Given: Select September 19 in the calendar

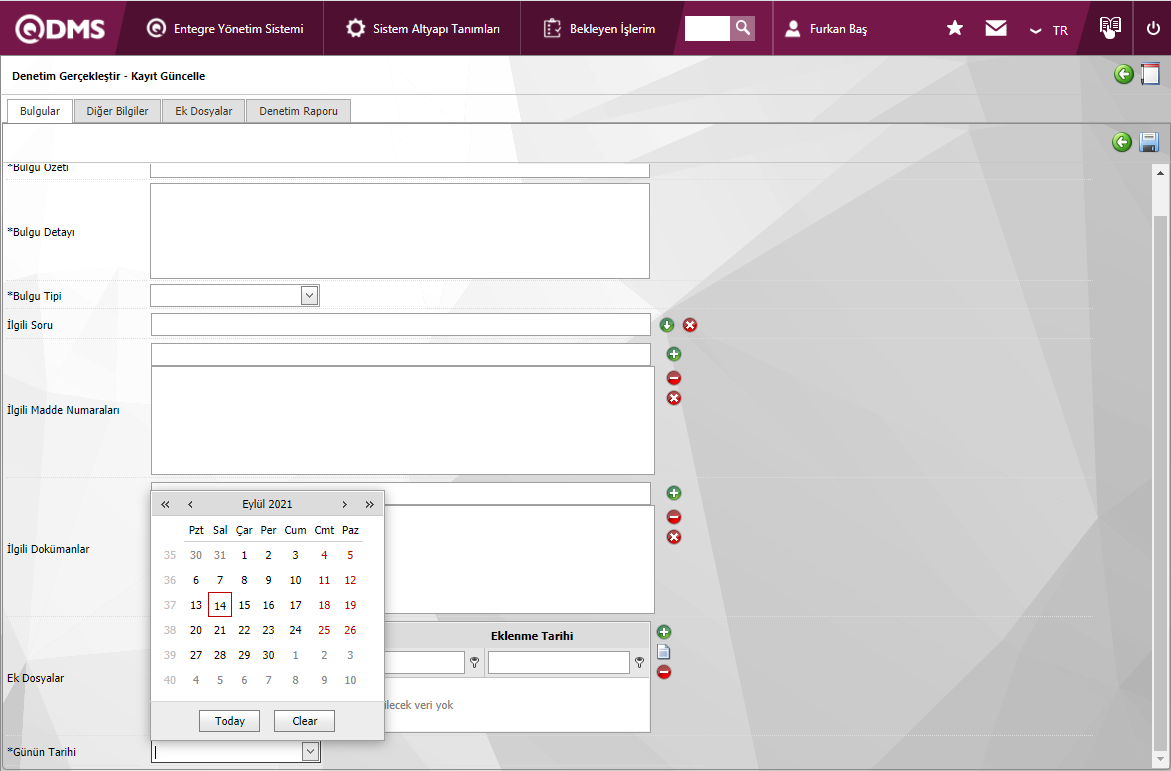Looking at the screenshot, I should tap(350, 605).
